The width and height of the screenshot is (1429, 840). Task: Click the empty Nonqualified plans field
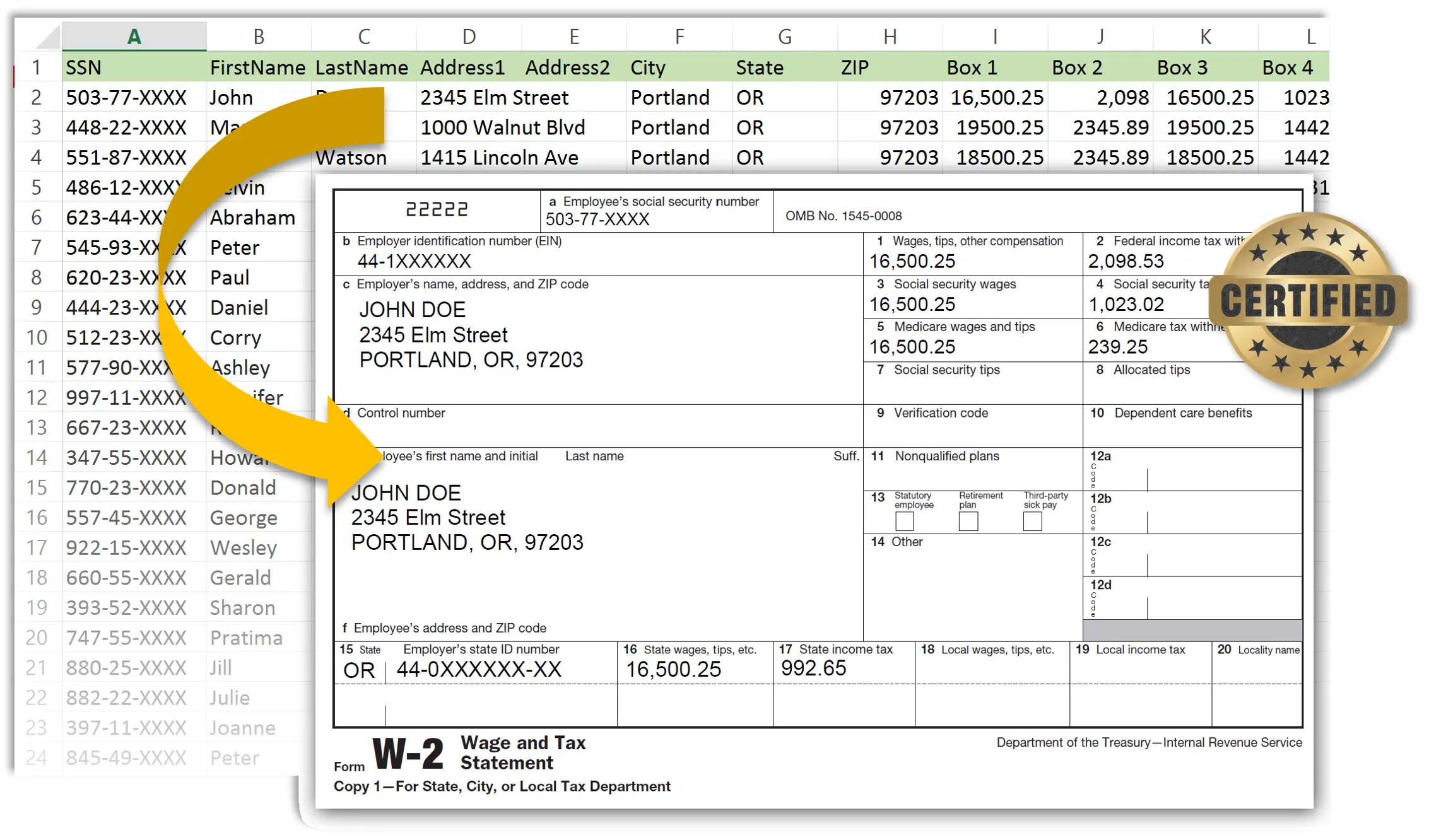[973, 470]
